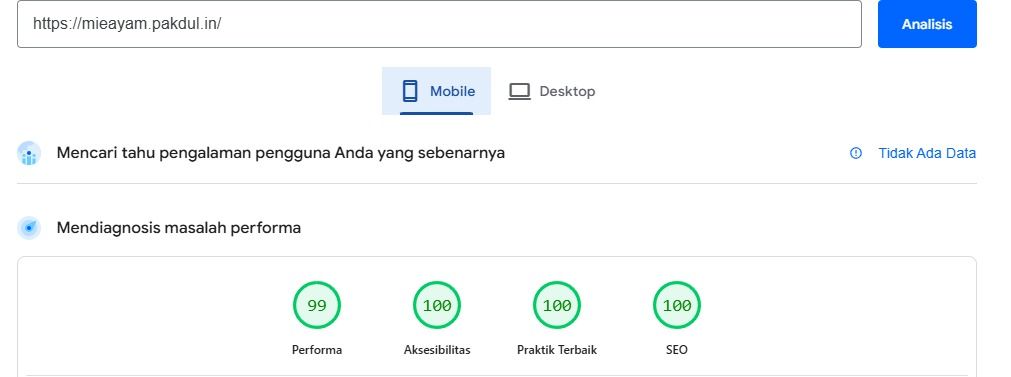The image size is (1011, 377).
Task: Select the Performa score gauge 99
Action: [317, 305]
